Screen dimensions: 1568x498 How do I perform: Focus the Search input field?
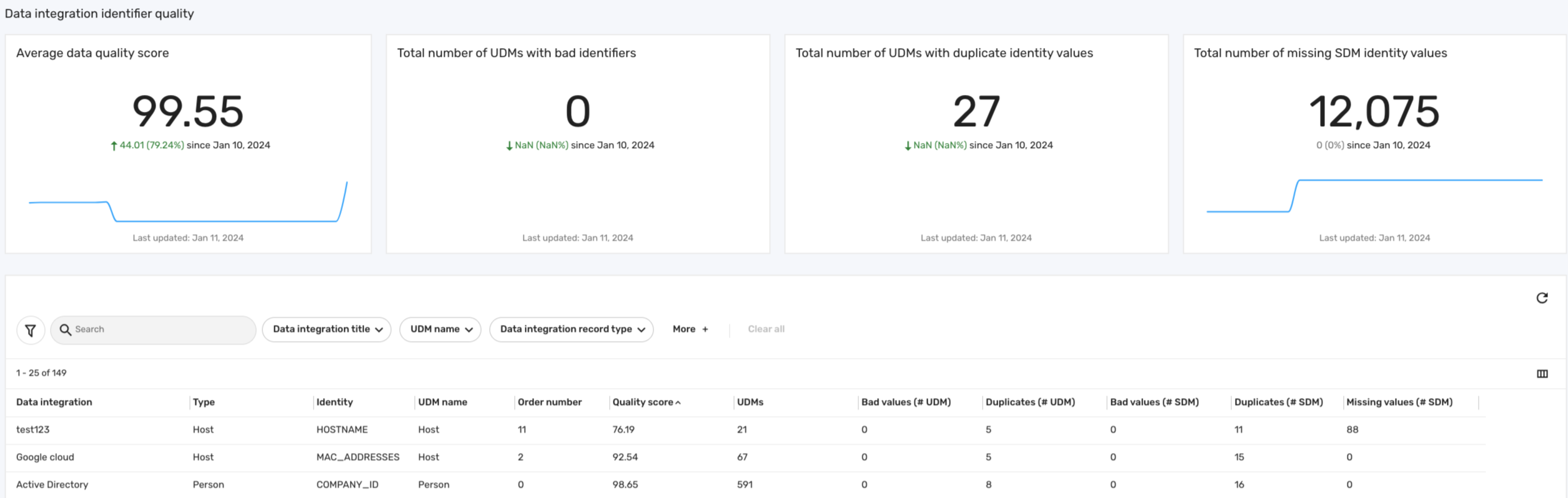point(153,329)
